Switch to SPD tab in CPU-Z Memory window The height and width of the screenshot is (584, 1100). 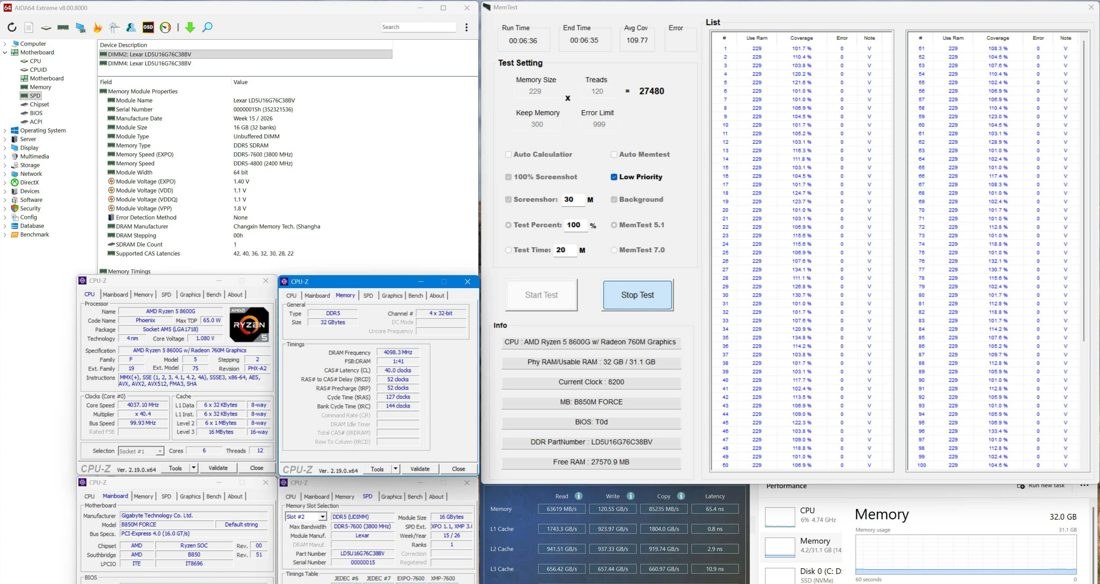(x=368, y=296)
